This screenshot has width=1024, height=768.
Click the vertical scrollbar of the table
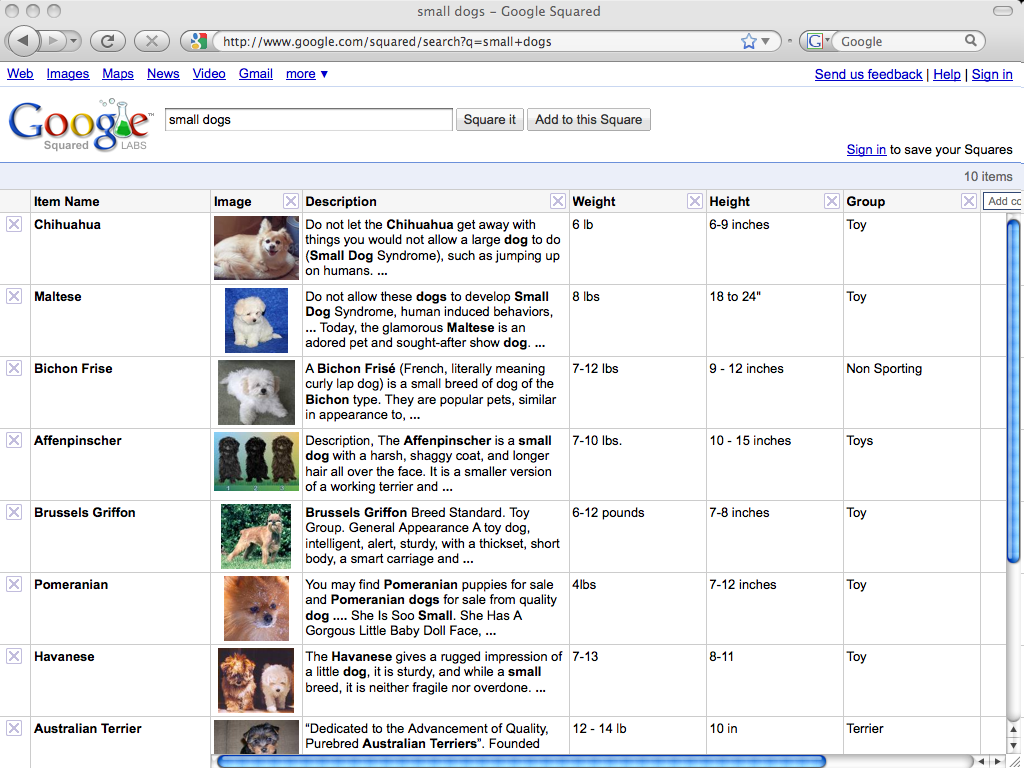pyautogui.click(x=1013, y=390)
